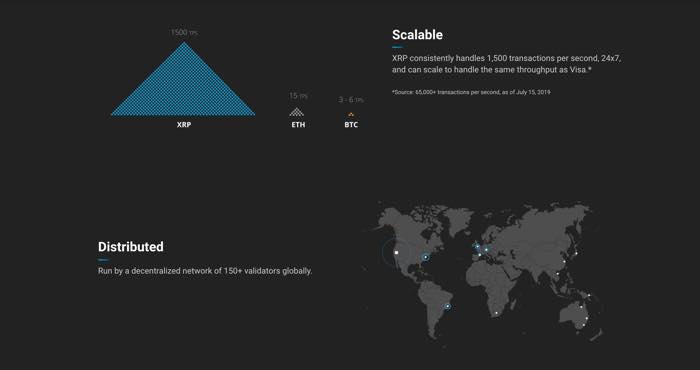700x370 pixels.
Task: Select the validator dot in Papua New Guinea
Action: click(589, 295)
